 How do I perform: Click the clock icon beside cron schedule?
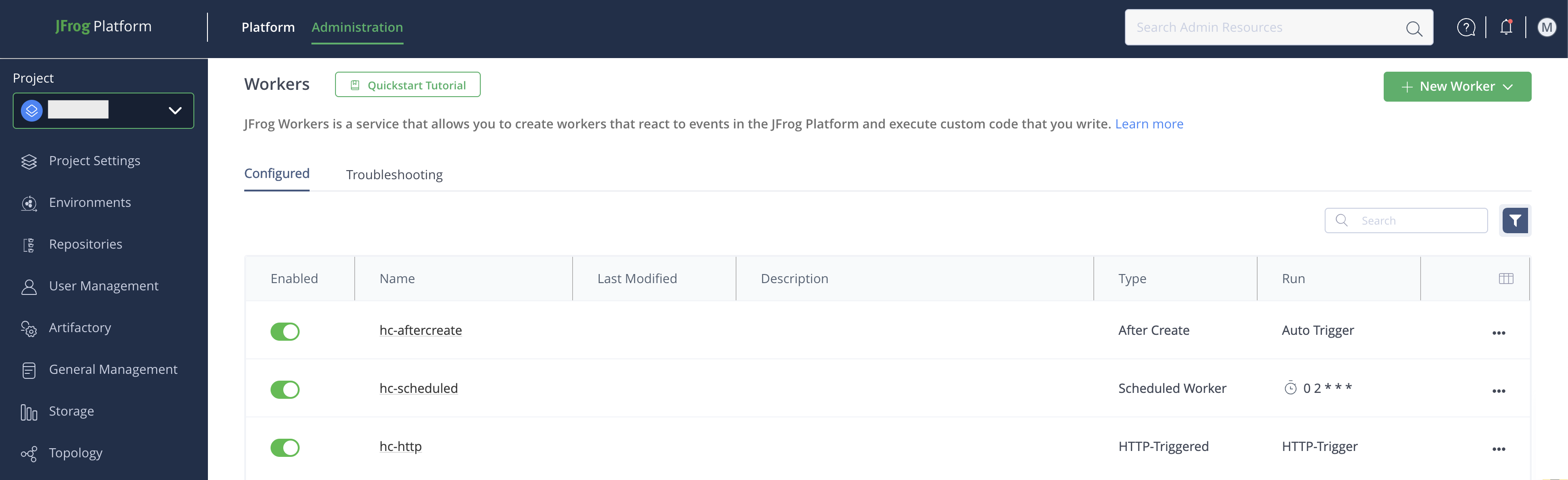point(1290,388)
